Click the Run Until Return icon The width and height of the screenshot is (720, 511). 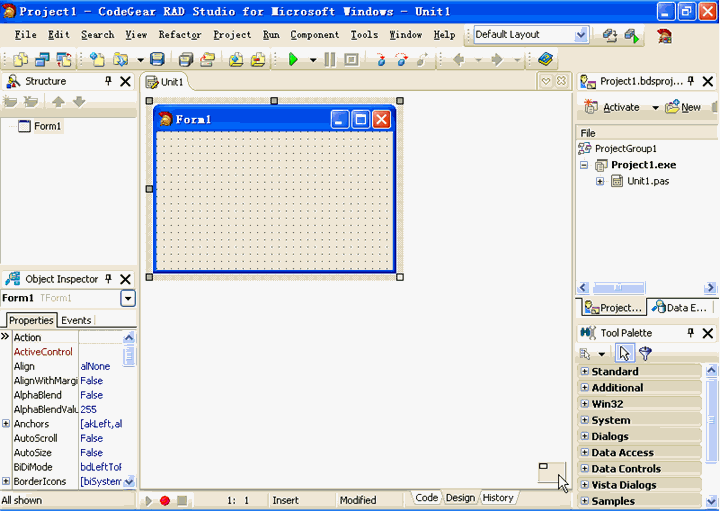click(x=422, y=59)
